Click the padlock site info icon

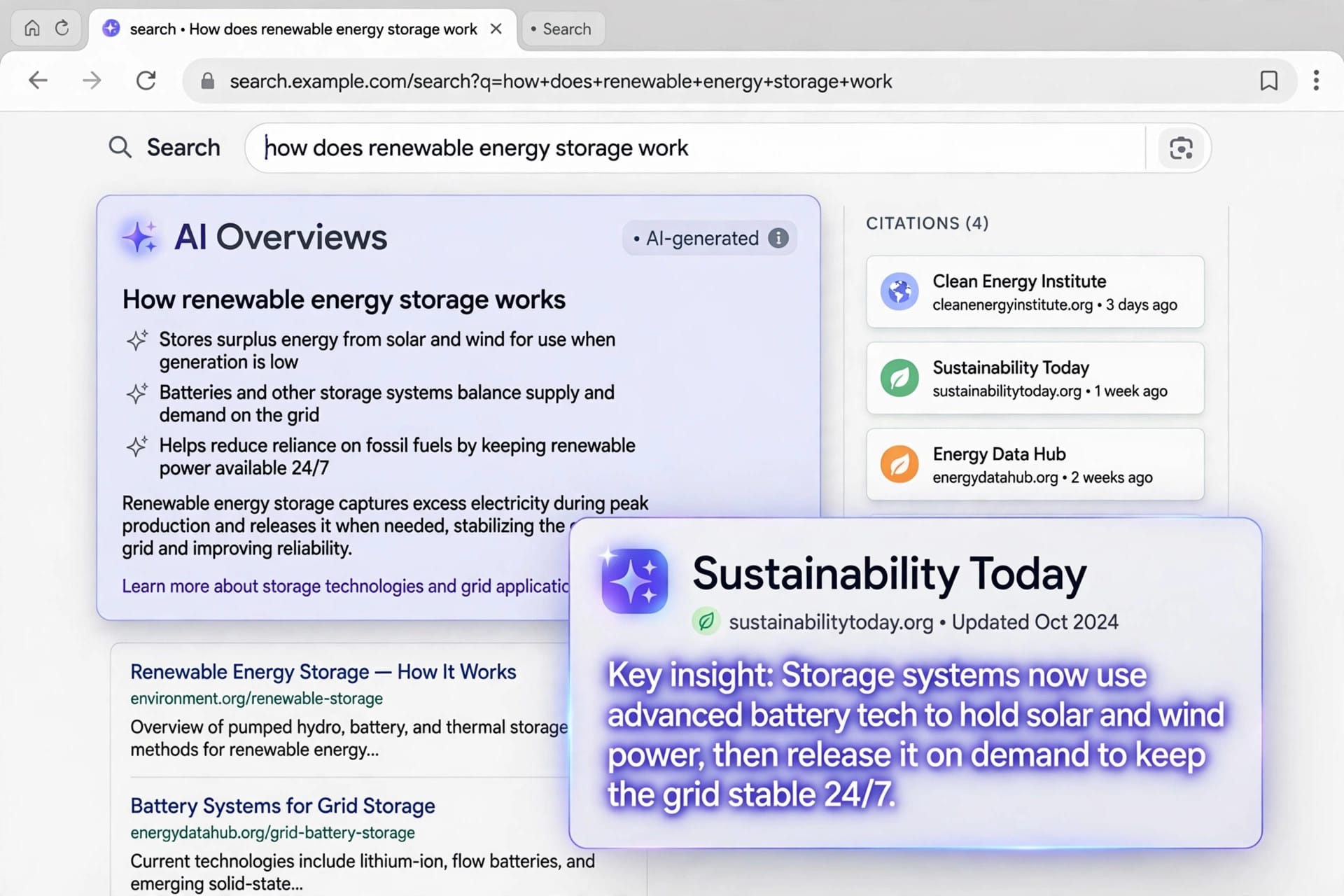207,81
